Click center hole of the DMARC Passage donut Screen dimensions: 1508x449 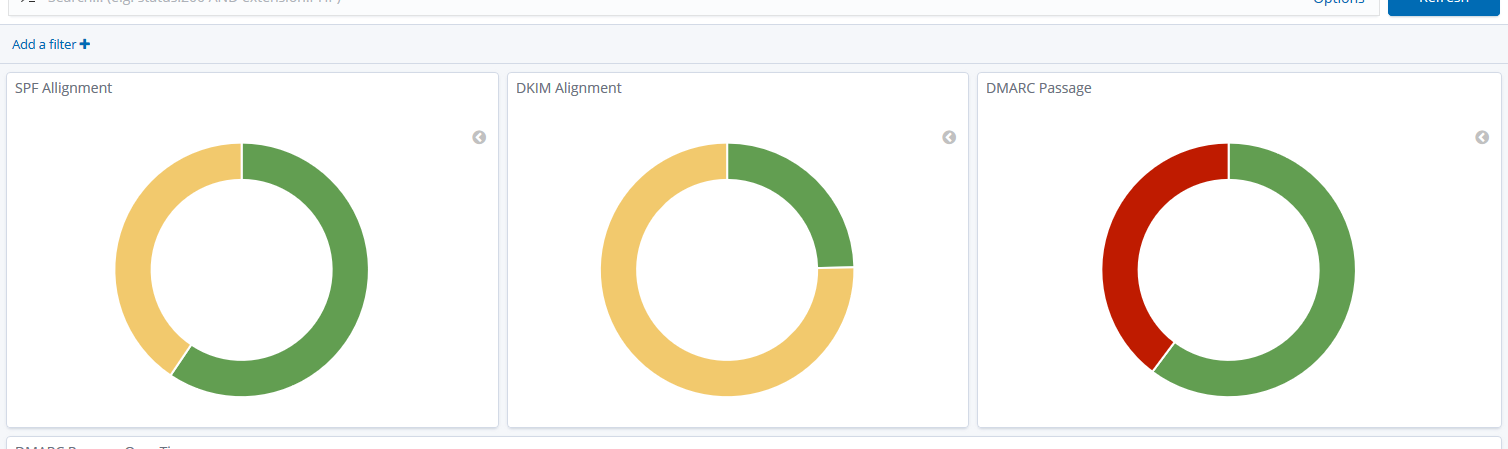(1228, 270)
